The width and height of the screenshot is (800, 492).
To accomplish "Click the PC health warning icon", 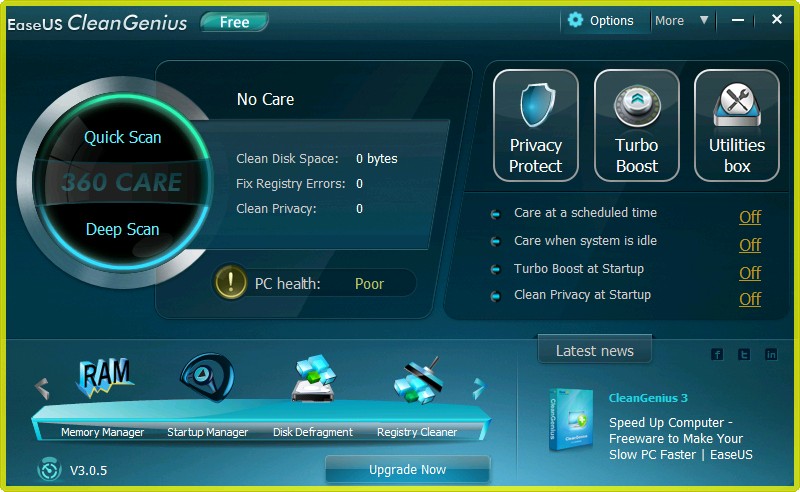I will [231, 282].
